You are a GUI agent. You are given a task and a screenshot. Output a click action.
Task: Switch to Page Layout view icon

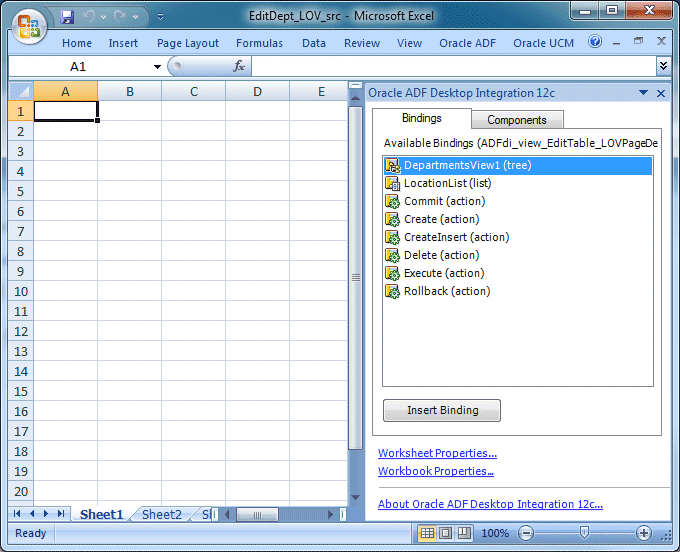[446, 533]
